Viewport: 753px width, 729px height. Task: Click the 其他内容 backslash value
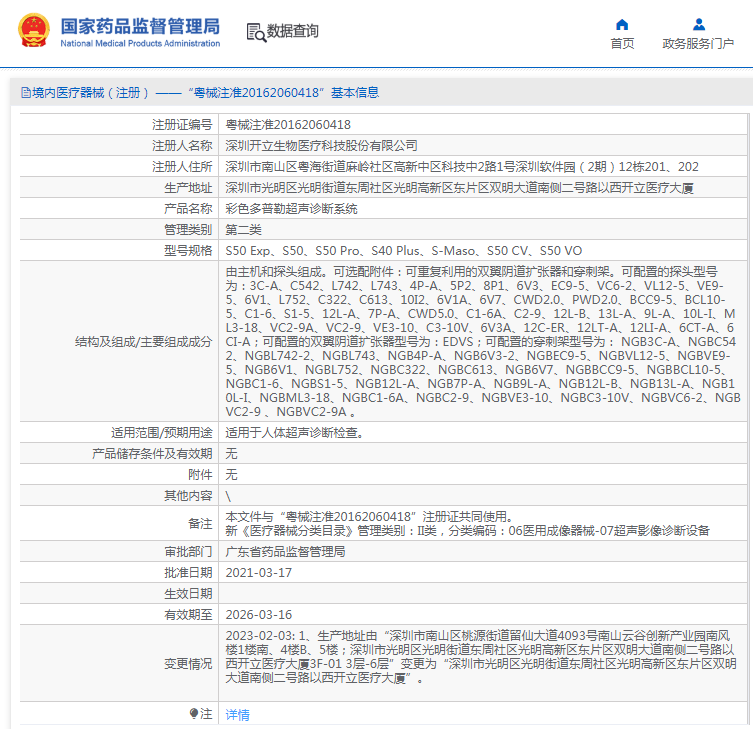point(228,496)
